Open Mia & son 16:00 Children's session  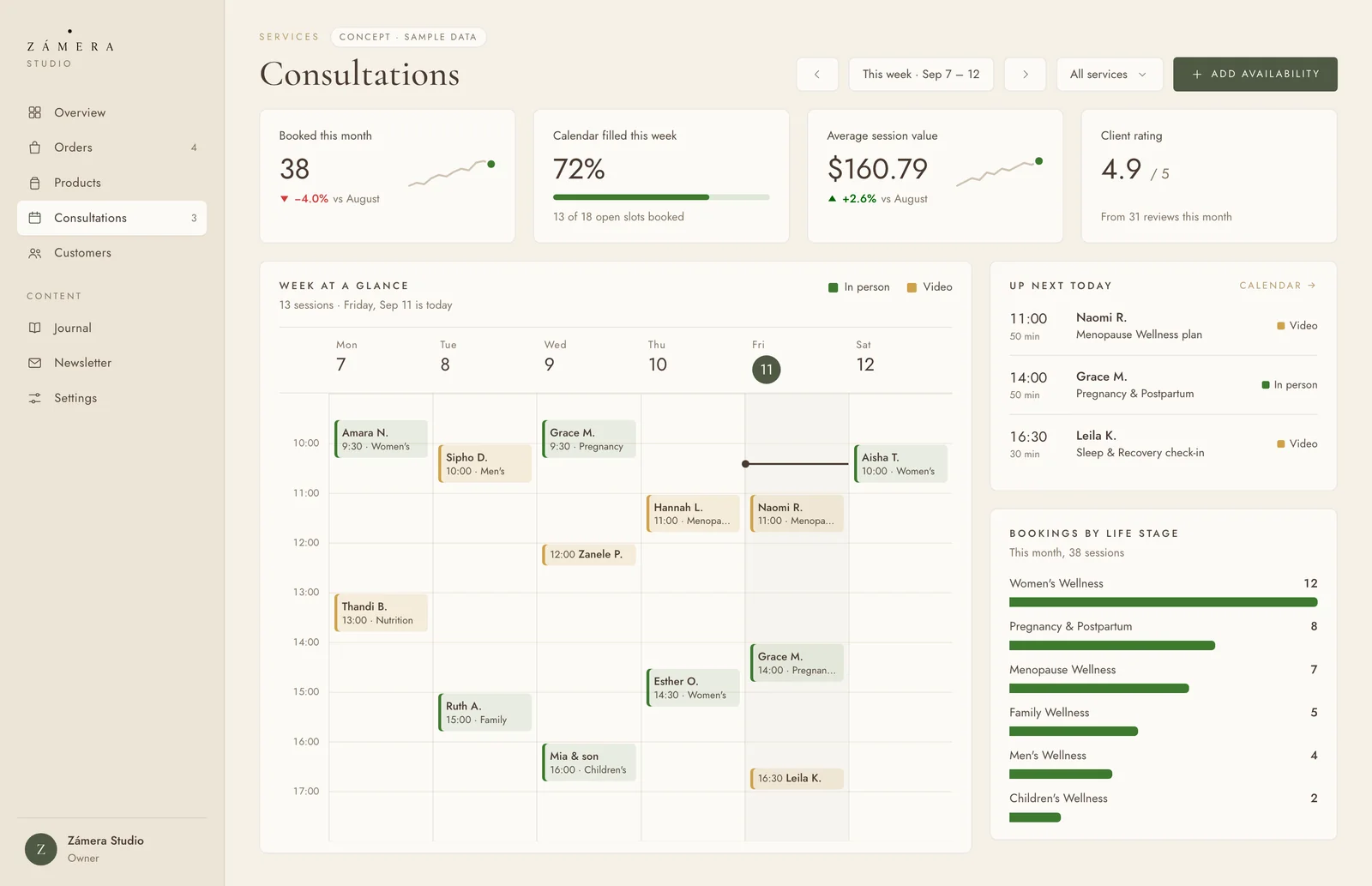pyautogui.click(x=589, y=762)
